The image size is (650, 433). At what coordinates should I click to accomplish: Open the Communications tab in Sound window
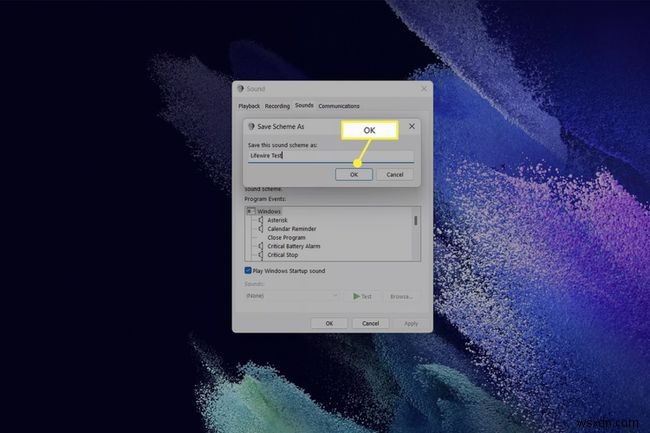[x=339, y=106]
